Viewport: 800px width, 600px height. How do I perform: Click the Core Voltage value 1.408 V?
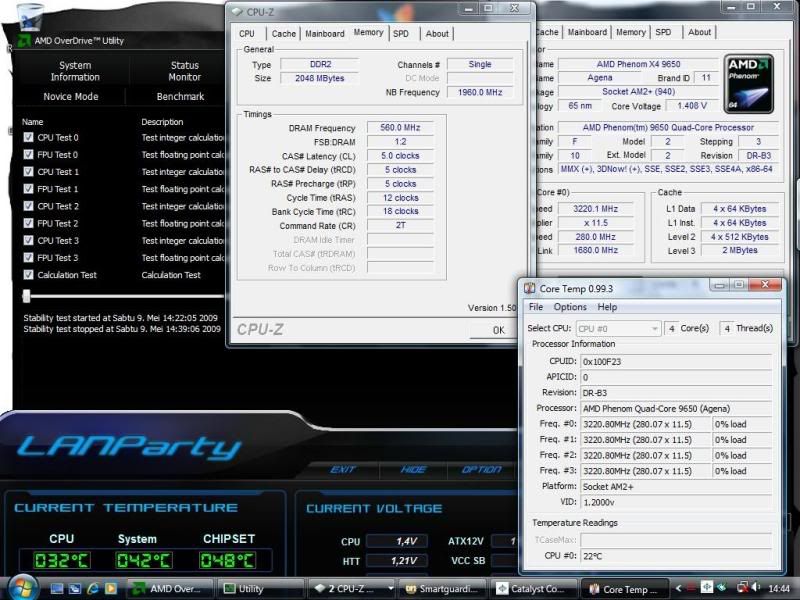click(692, 106)
